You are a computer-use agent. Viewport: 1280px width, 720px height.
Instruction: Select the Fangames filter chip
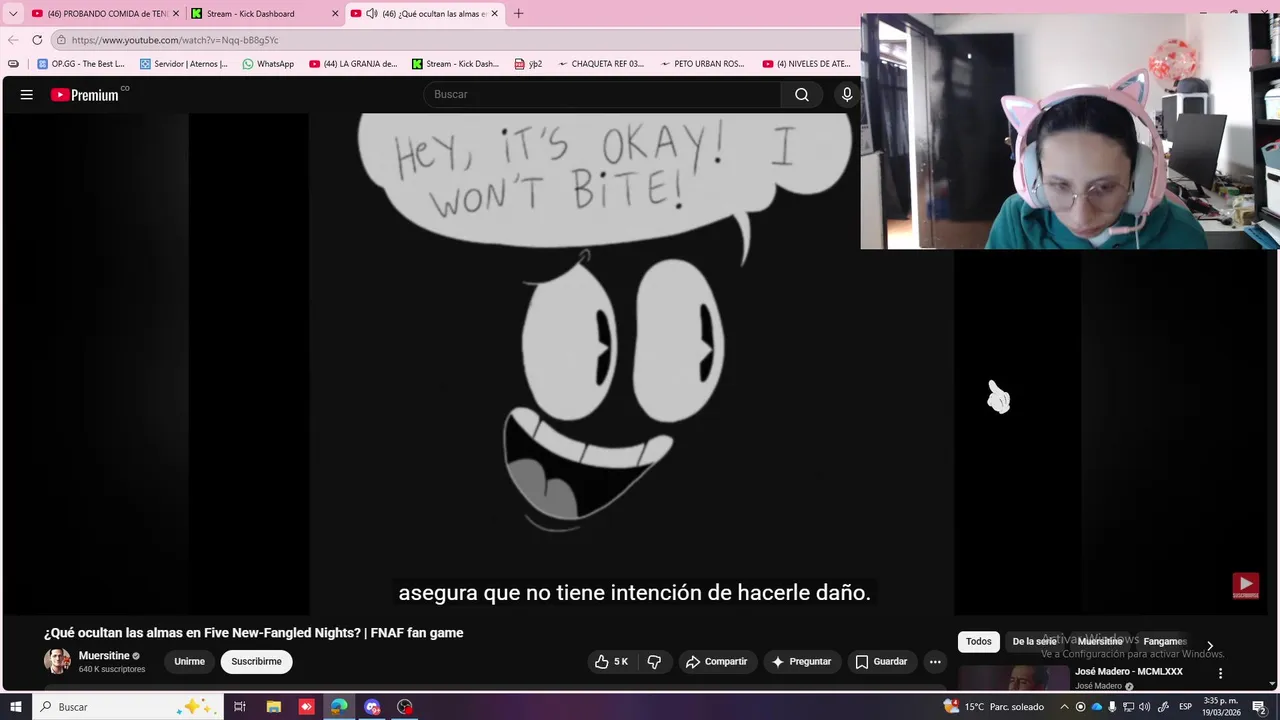[1165, 642]
